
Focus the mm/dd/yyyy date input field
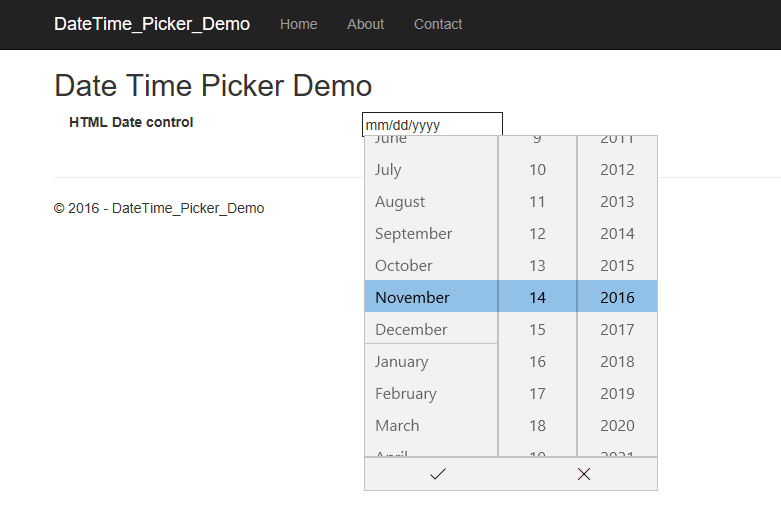(x=432, y=125)
